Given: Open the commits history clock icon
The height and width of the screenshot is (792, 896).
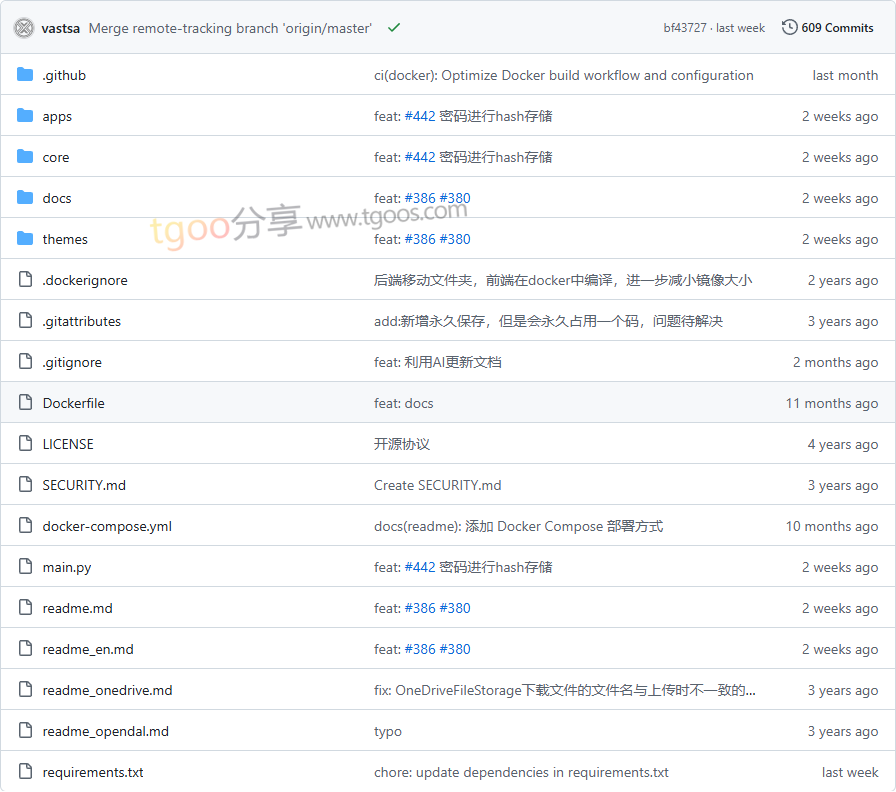Looking at the screenshot, I should [789, 28].
